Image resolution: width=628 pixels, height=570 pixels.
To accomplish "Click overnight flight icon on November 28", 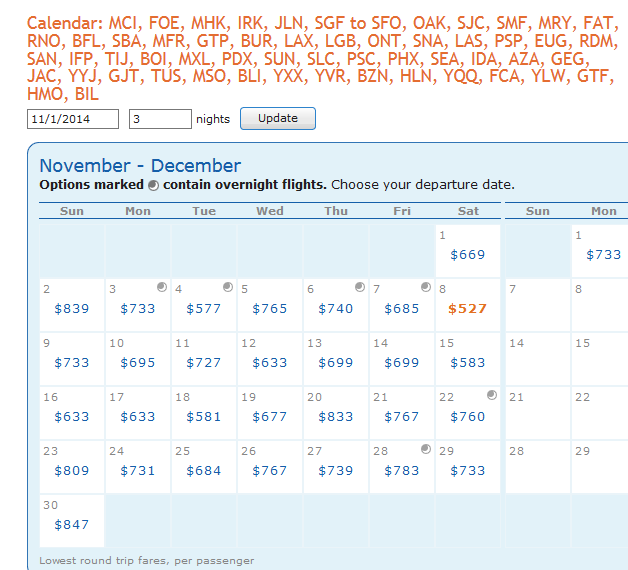I will [425, 450].
